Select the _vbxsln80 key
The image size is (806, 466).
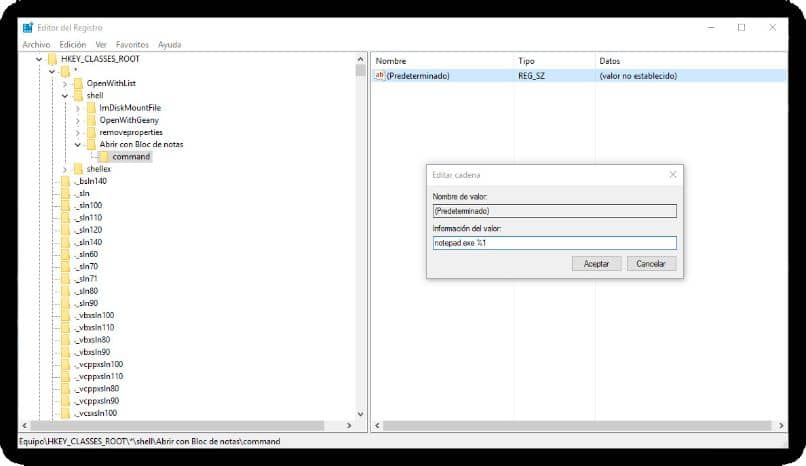click(x=92, y=340)
